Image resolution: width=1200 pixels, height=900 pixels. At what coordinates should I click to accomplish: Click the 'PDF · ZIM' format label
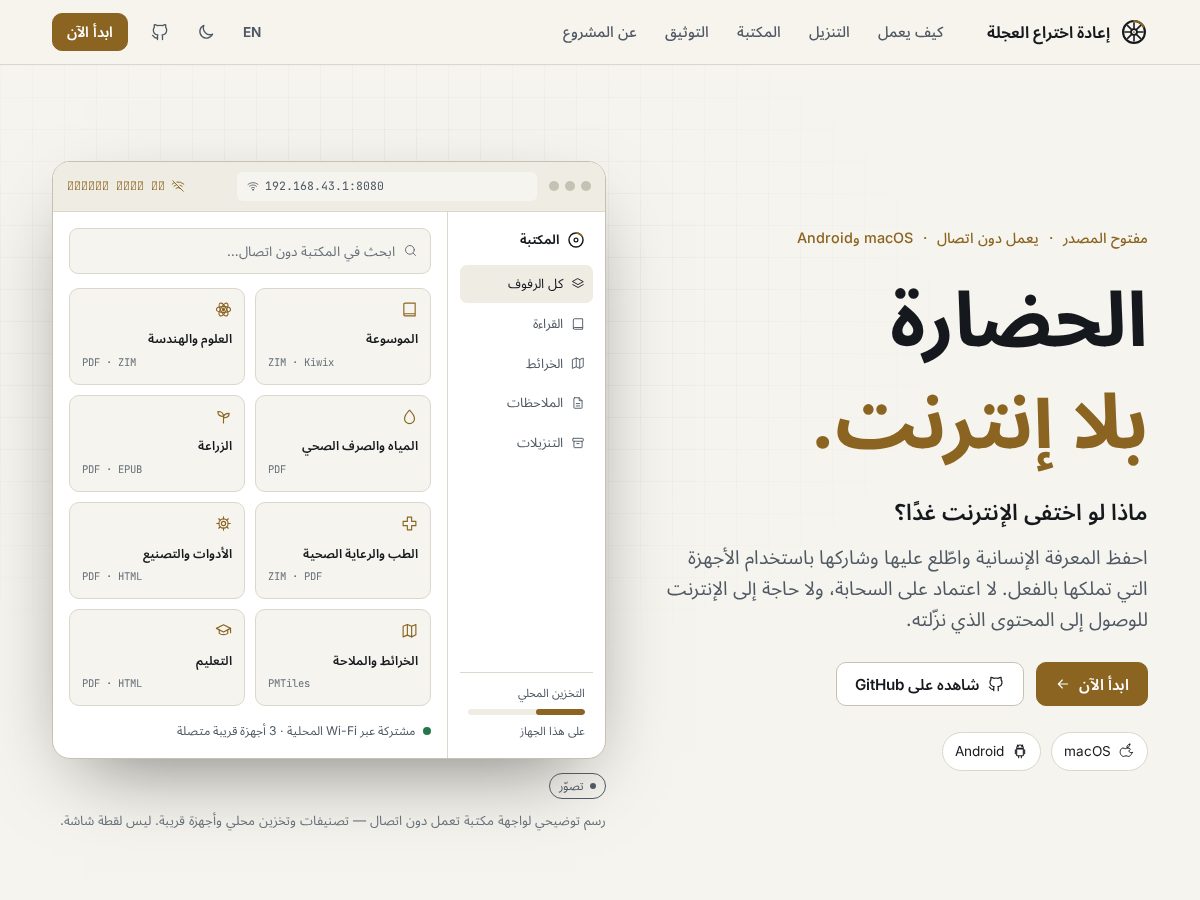point(109,363)
